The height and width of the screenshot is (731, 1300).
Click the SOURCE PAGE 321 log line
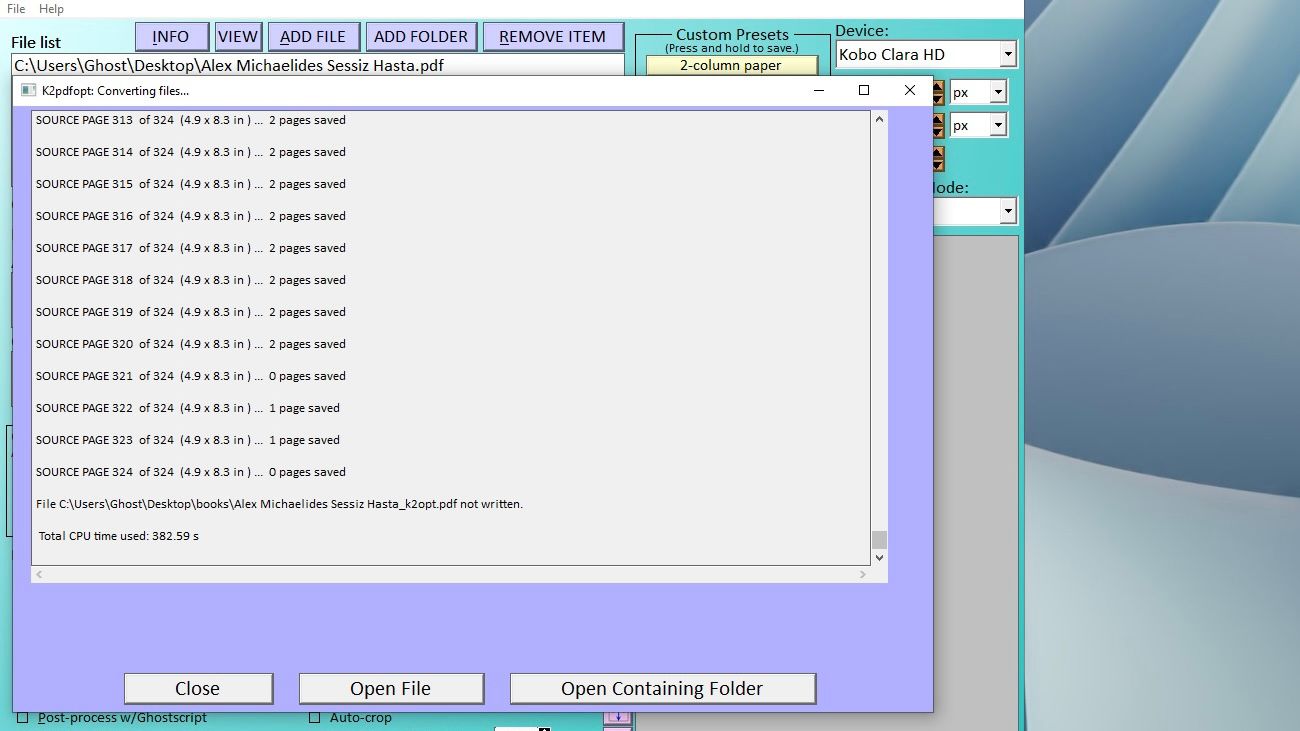point(191,376)
